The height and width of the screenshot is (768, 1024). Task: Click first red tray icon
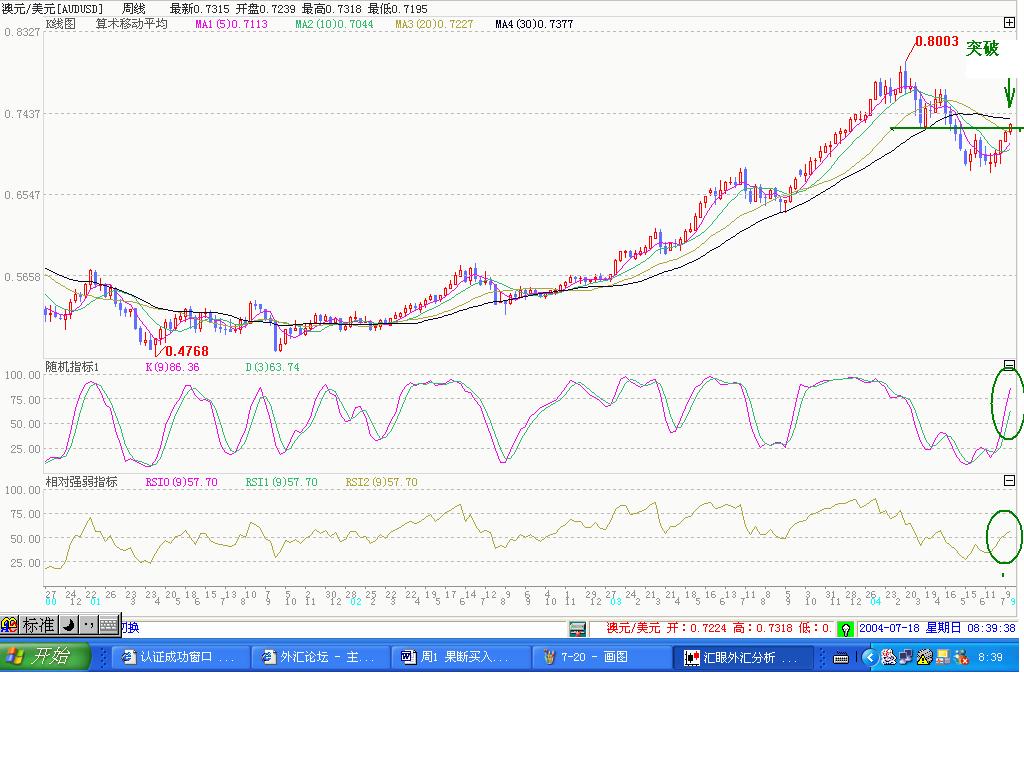coord(888,657)
